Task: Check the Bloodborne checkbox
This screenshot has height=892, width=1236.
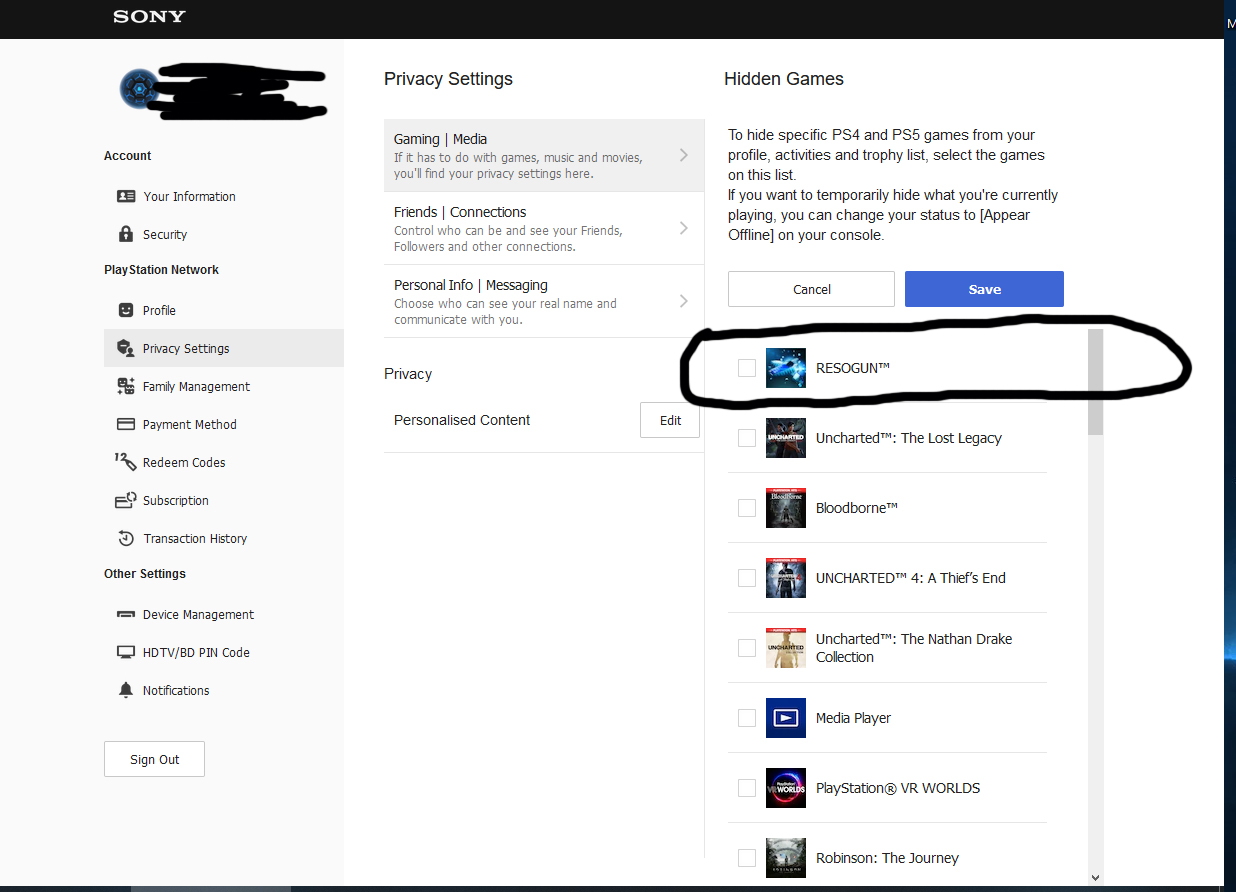Action: click(x=747, y=508)
